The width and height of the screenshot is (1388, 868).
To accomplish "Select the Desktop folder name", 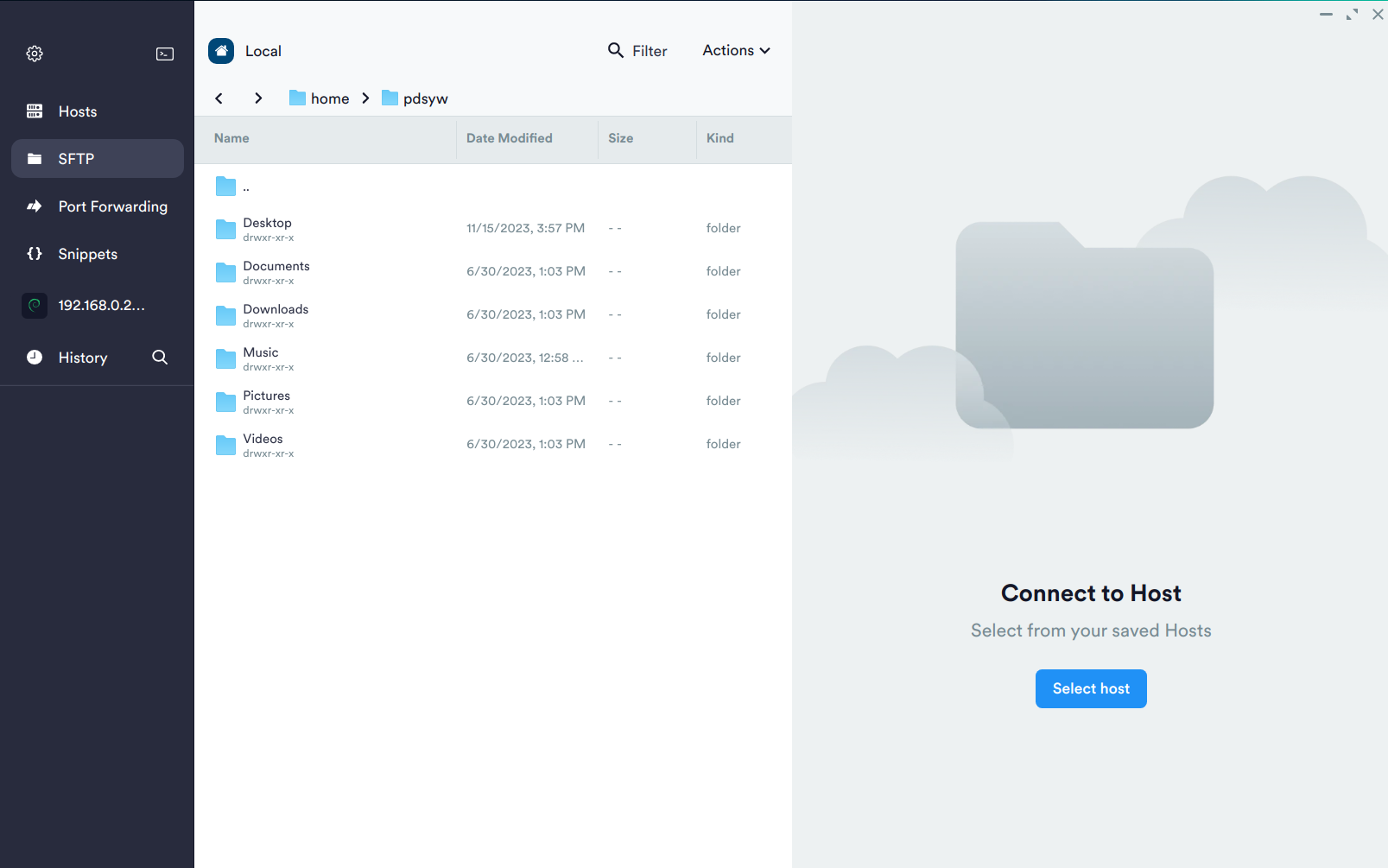I will [267, 223].
